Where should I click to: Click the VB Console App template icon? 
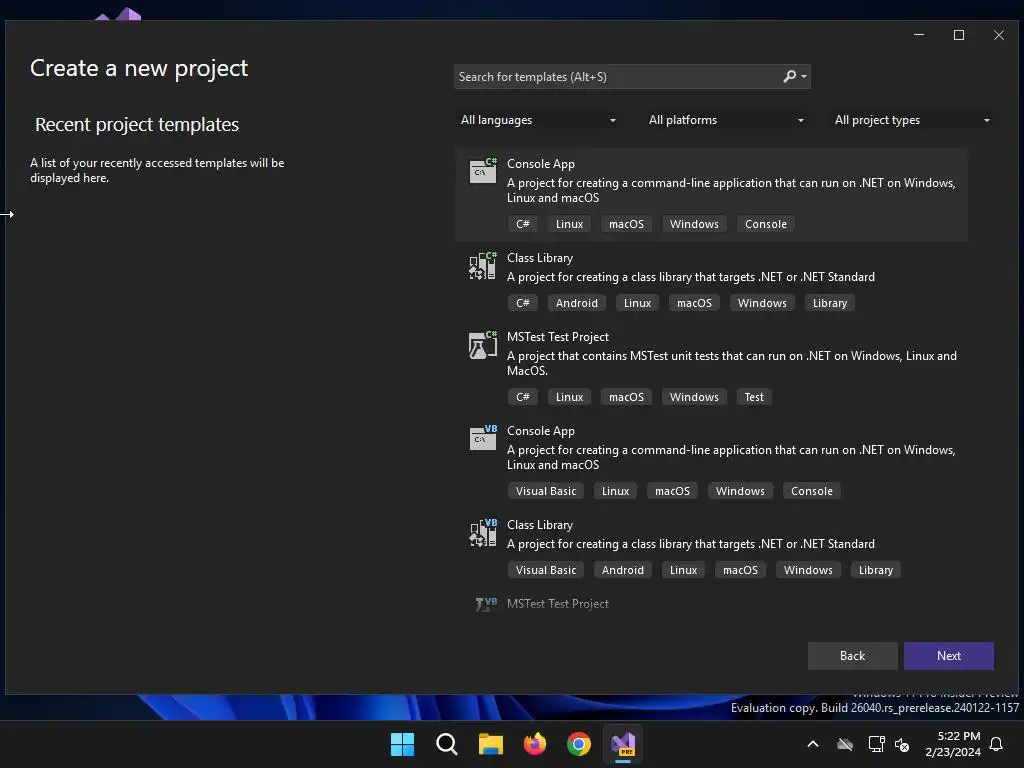483,438
